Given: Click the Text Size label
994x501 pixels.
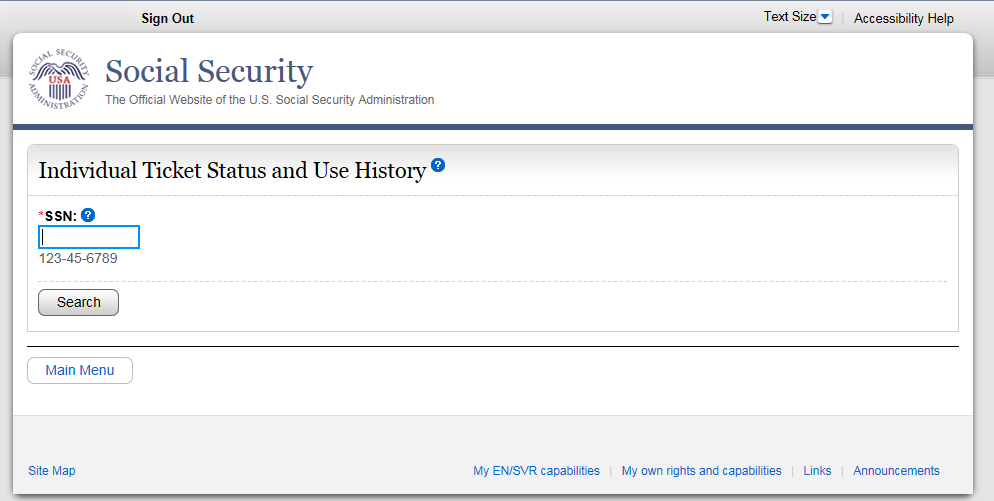Looking at the screenshot, I should pyautogui.click(x=789, y=17).
